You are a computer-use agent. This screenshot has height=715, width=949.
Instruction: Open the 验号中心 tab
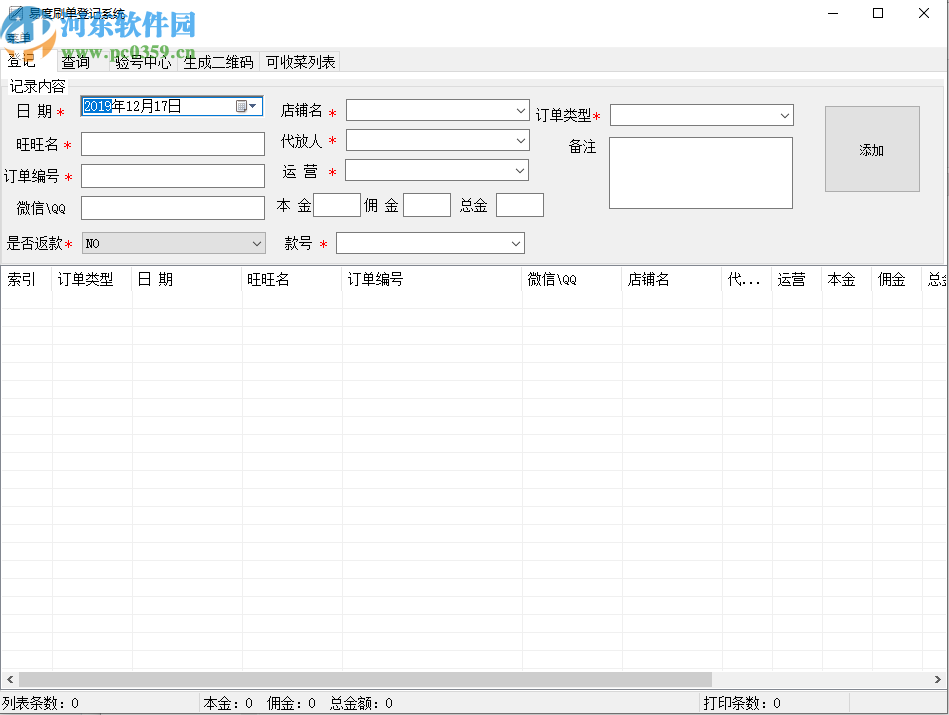click(143, 62)
